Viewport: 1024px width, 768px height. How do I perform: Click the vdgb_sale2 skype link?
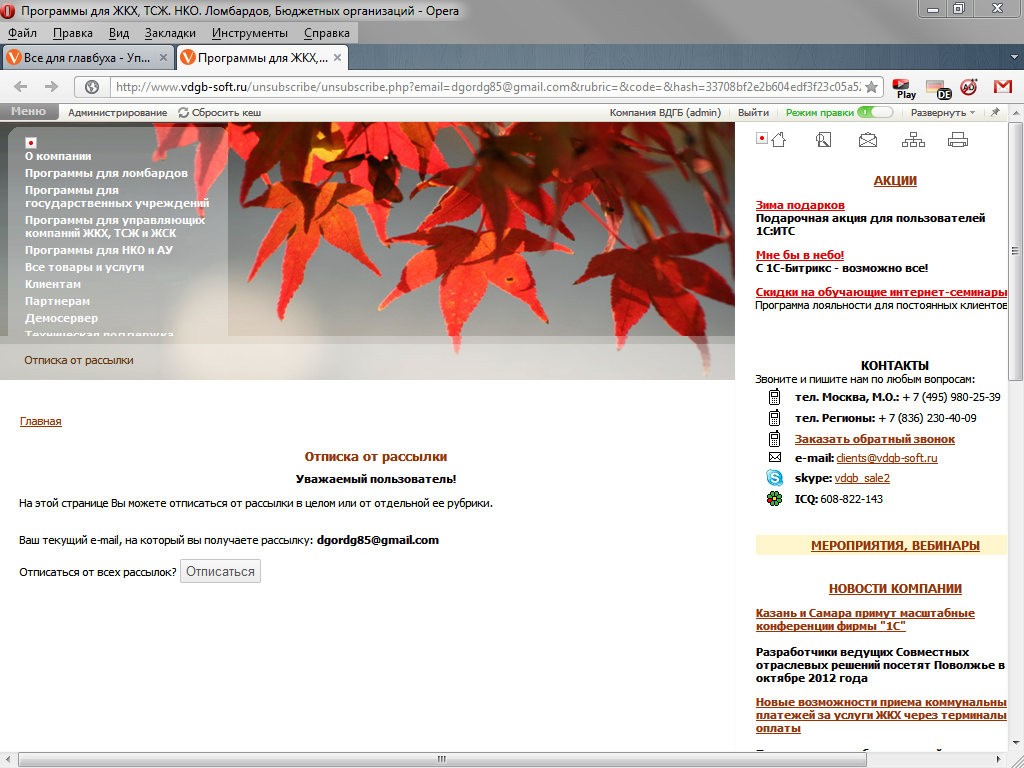(x=862, y=478)
